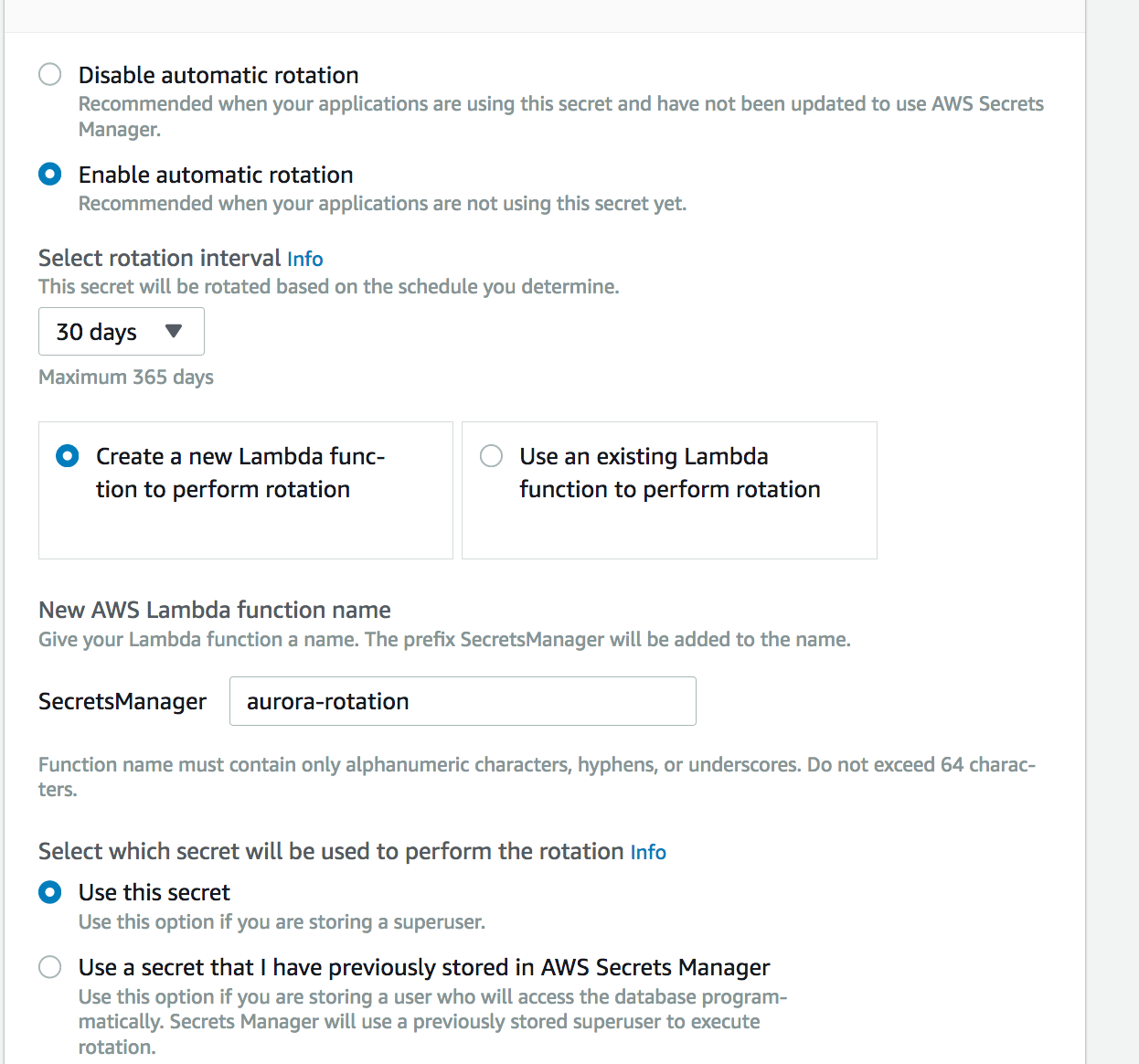
Task: Select Disable automatic rotation radio button
Action: (50, 74)
